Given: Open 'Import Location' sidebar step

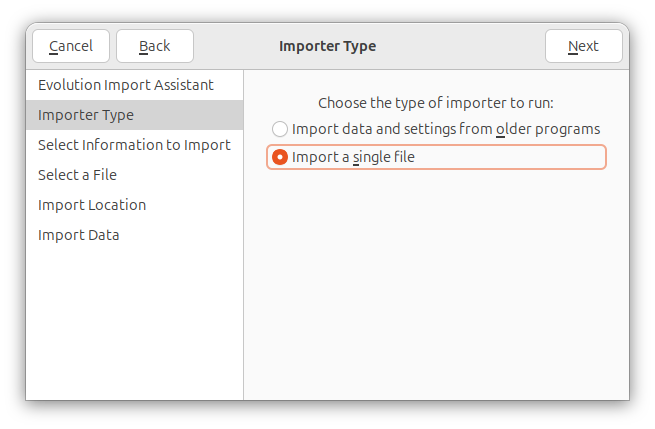Looking at the screenshot, I should tap(135, 205).
